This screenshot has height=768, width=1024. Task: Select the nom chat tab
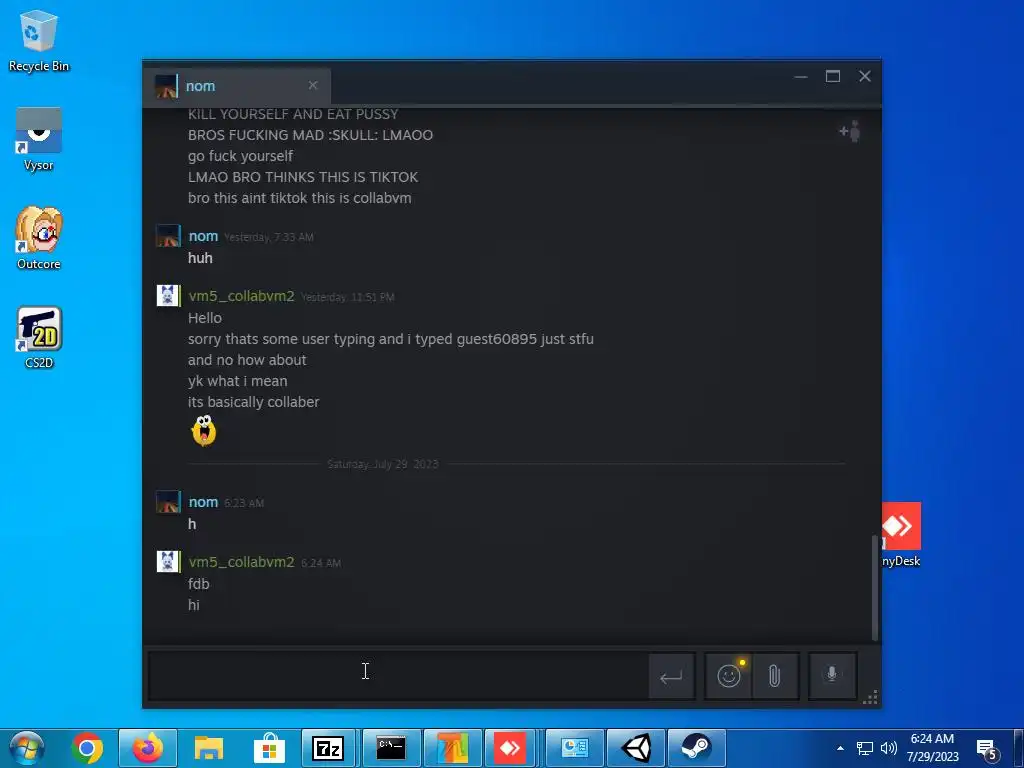pos(236,86)
